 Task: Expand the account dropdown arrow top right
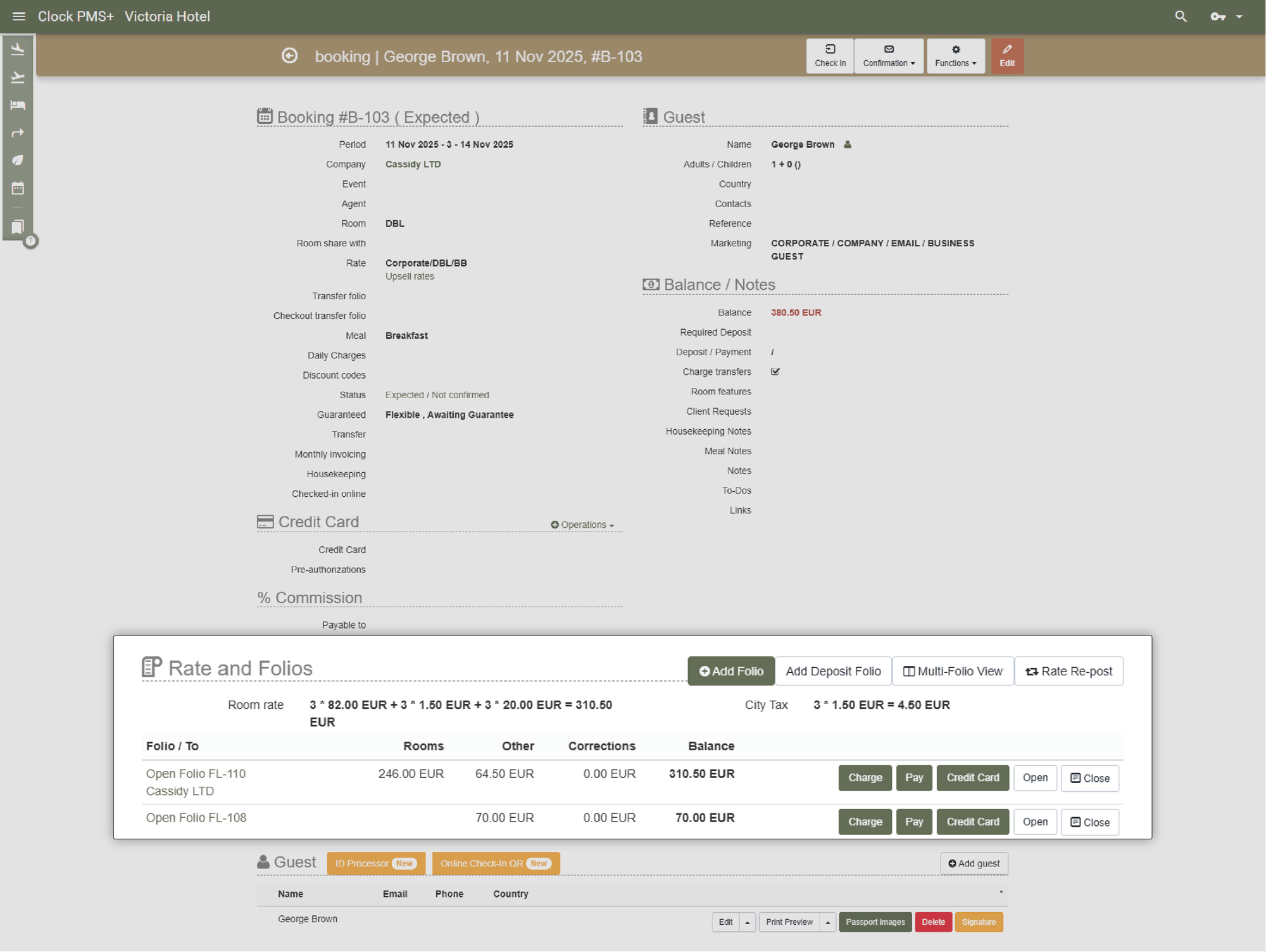tap(1239, 16)
